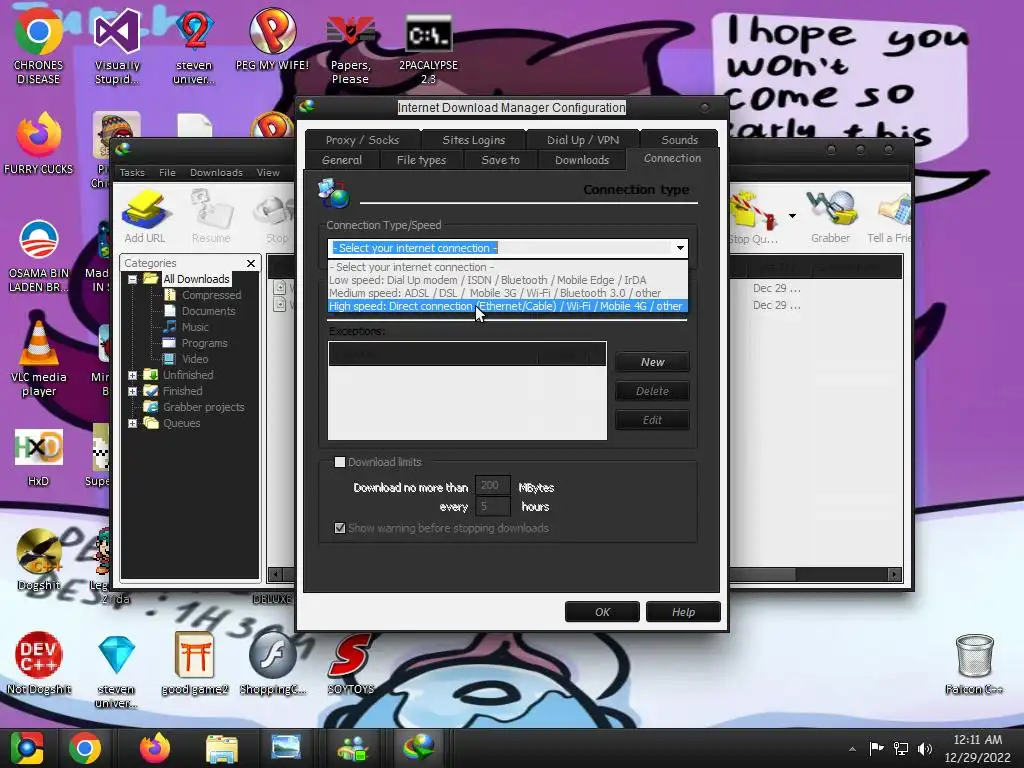Image resolution: width=1024 pixels, height=768 pixels.
Task: Switch to Dial Up / VPN tab
Action: point(583,140)
